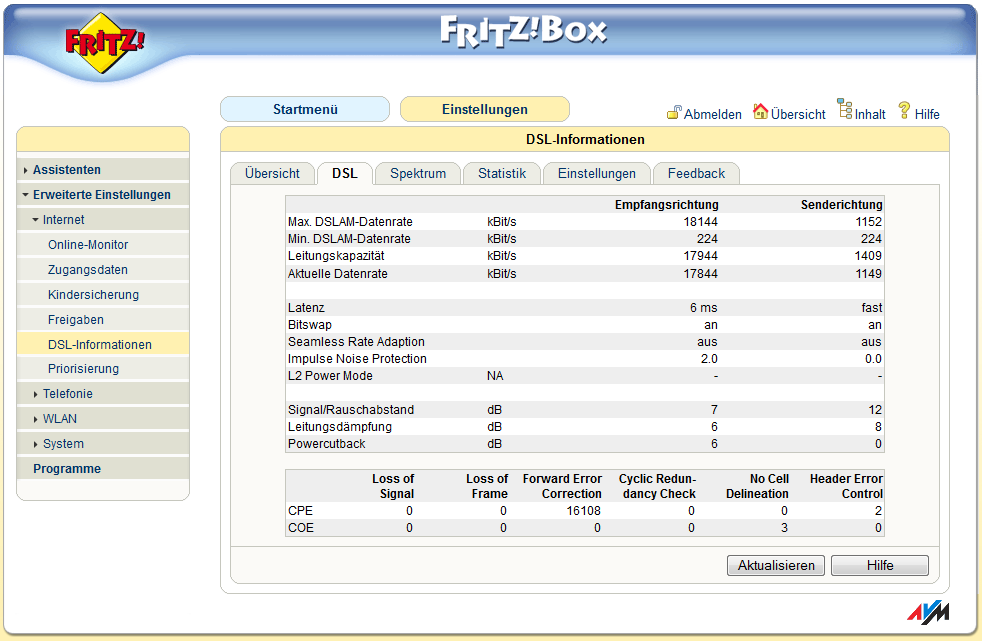Image resolution: width=982 pixels, height=641 pixels.
Task: Click the Seamless Rate Adaption label
Action: point(356,342)
